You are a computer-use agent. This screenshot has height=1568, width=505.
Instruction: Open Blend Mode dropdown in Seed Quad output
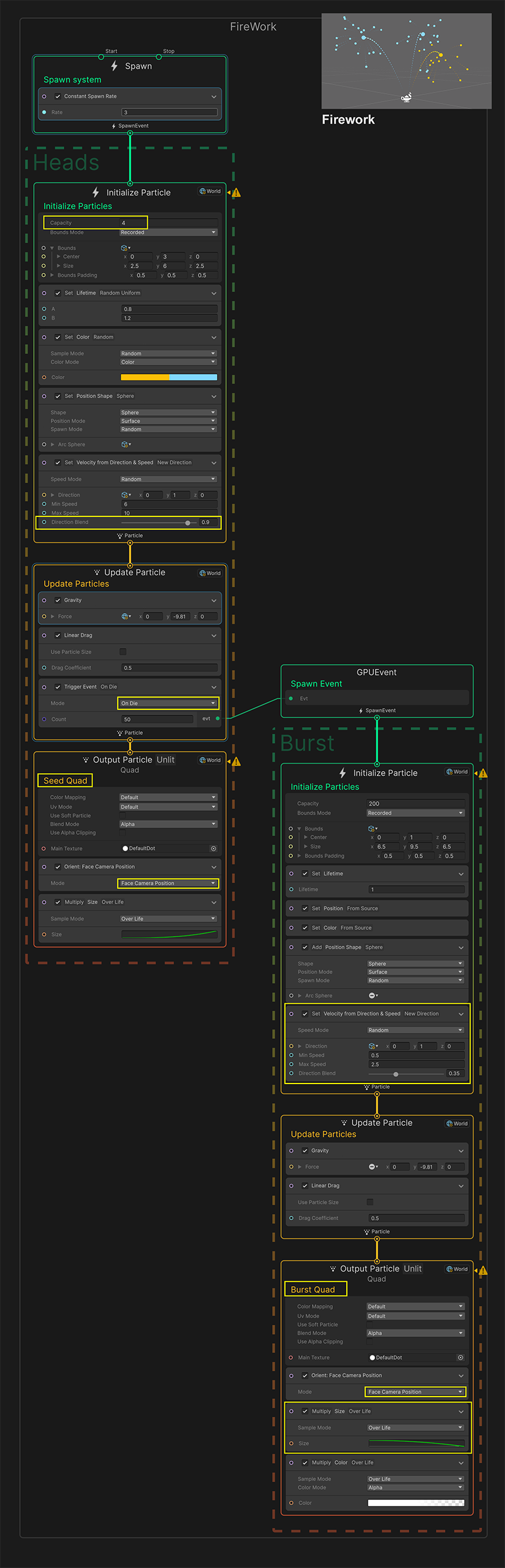[168, 824]
